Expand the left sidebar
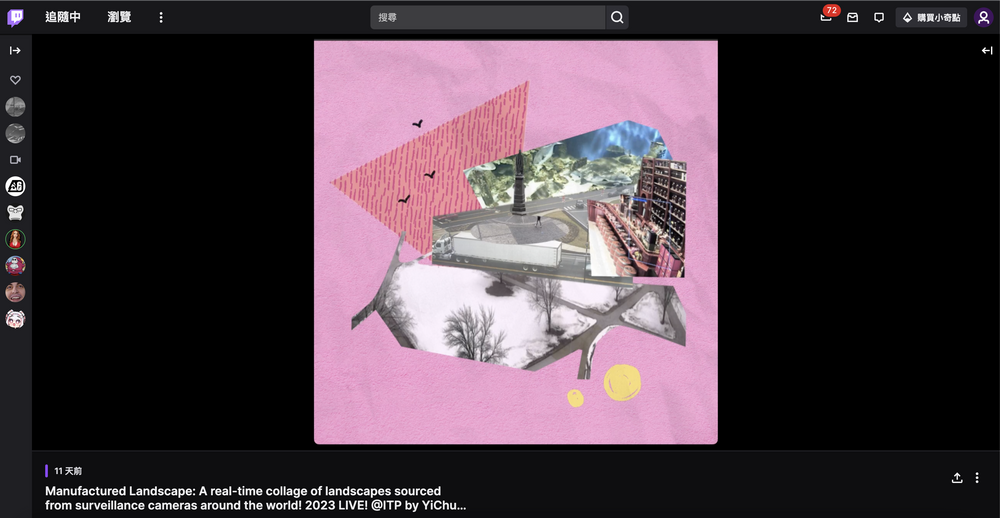The image size is (1000, 518). pyautogui.click(x=15, y=50)
